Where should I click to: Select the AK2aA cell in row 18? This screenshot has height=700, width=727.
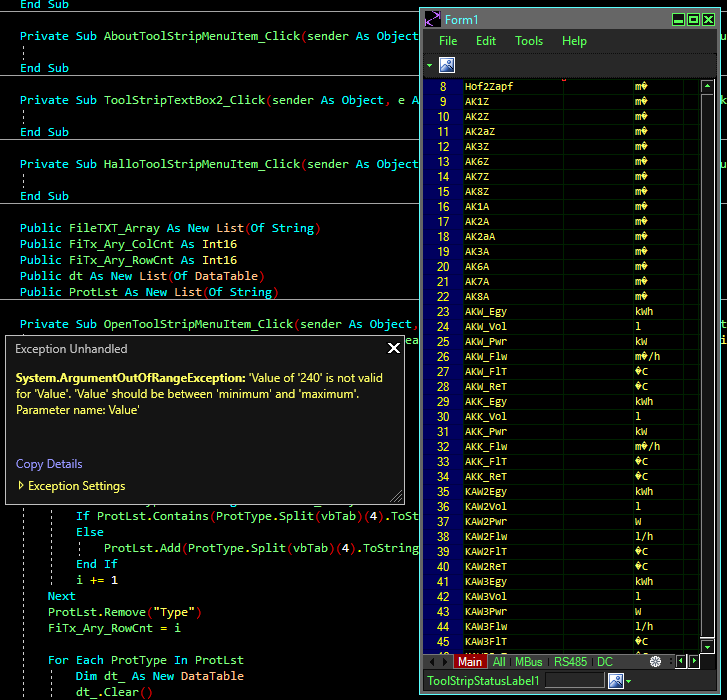click(x=513, y=236)
